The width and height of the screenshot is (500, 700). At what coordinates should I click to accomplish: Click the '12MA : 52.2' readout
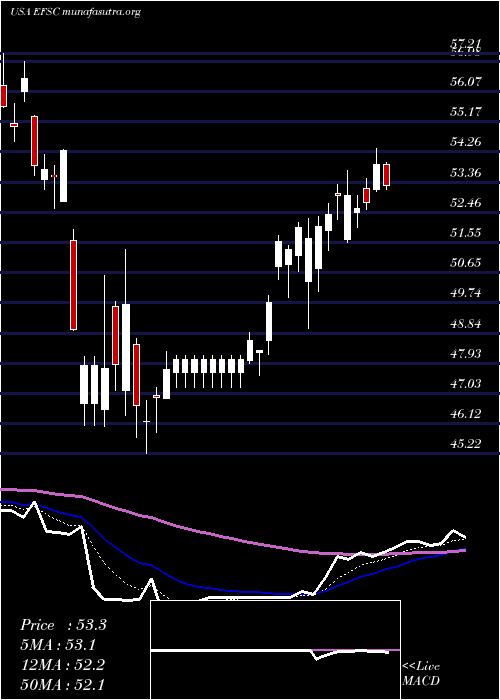point(62,665)
